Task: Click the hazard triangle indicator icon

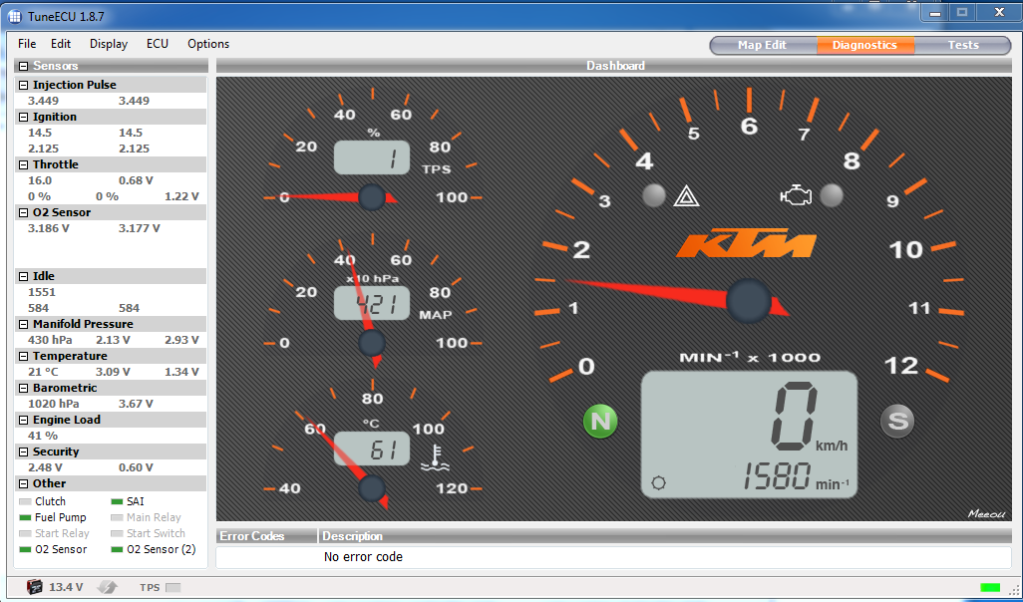Action: coord(685,196)
